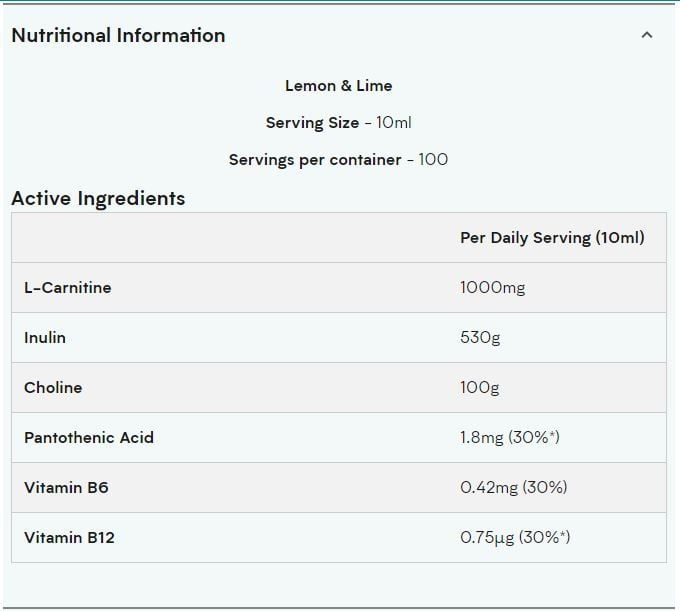This screenshot has height=611, width=680.
Task: Select the Choline row label
Action: pyautogui.click(x=53, y=387)
